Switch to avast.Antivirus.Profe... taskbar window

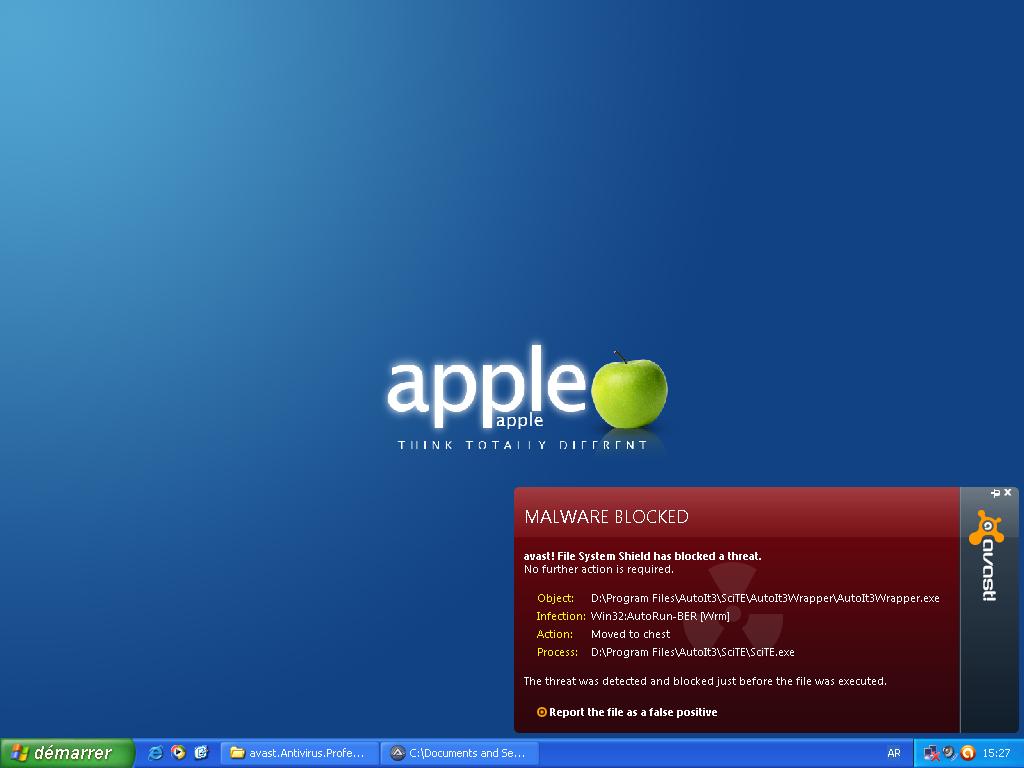pyautogui.click(x=299, y=753)
